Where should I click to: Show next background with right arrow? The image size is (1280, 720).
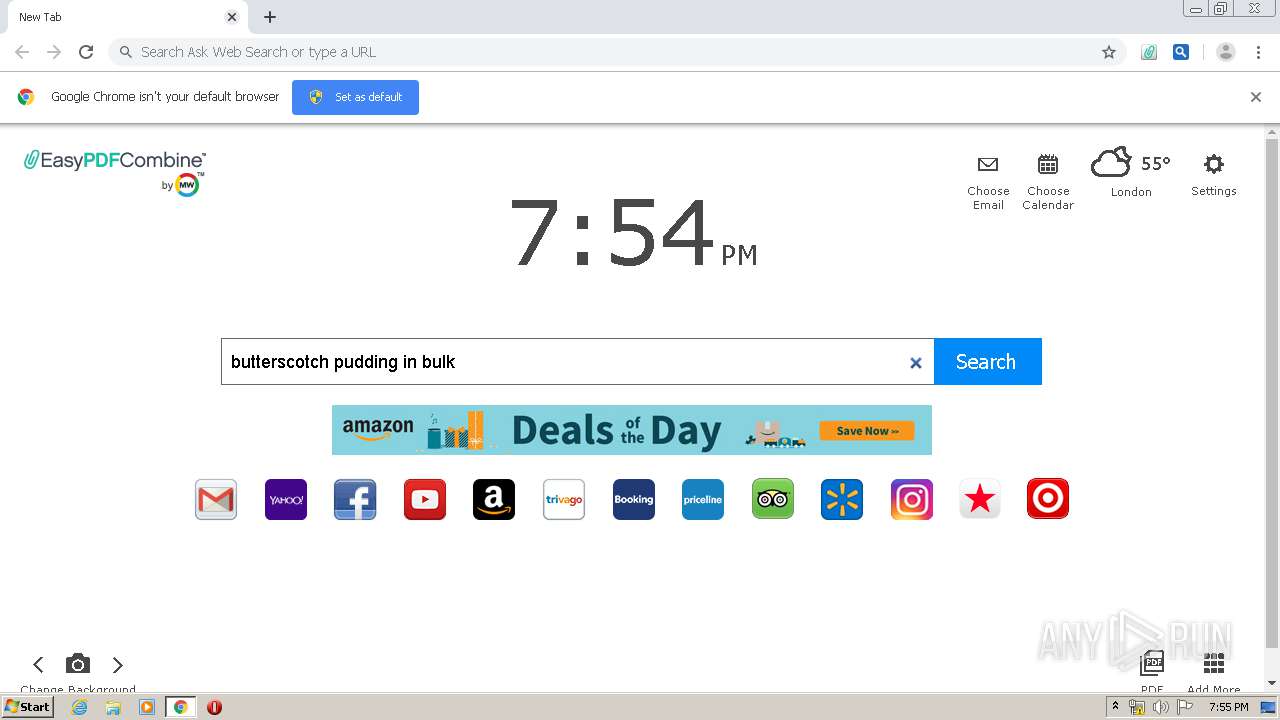(x=118, y=665)
